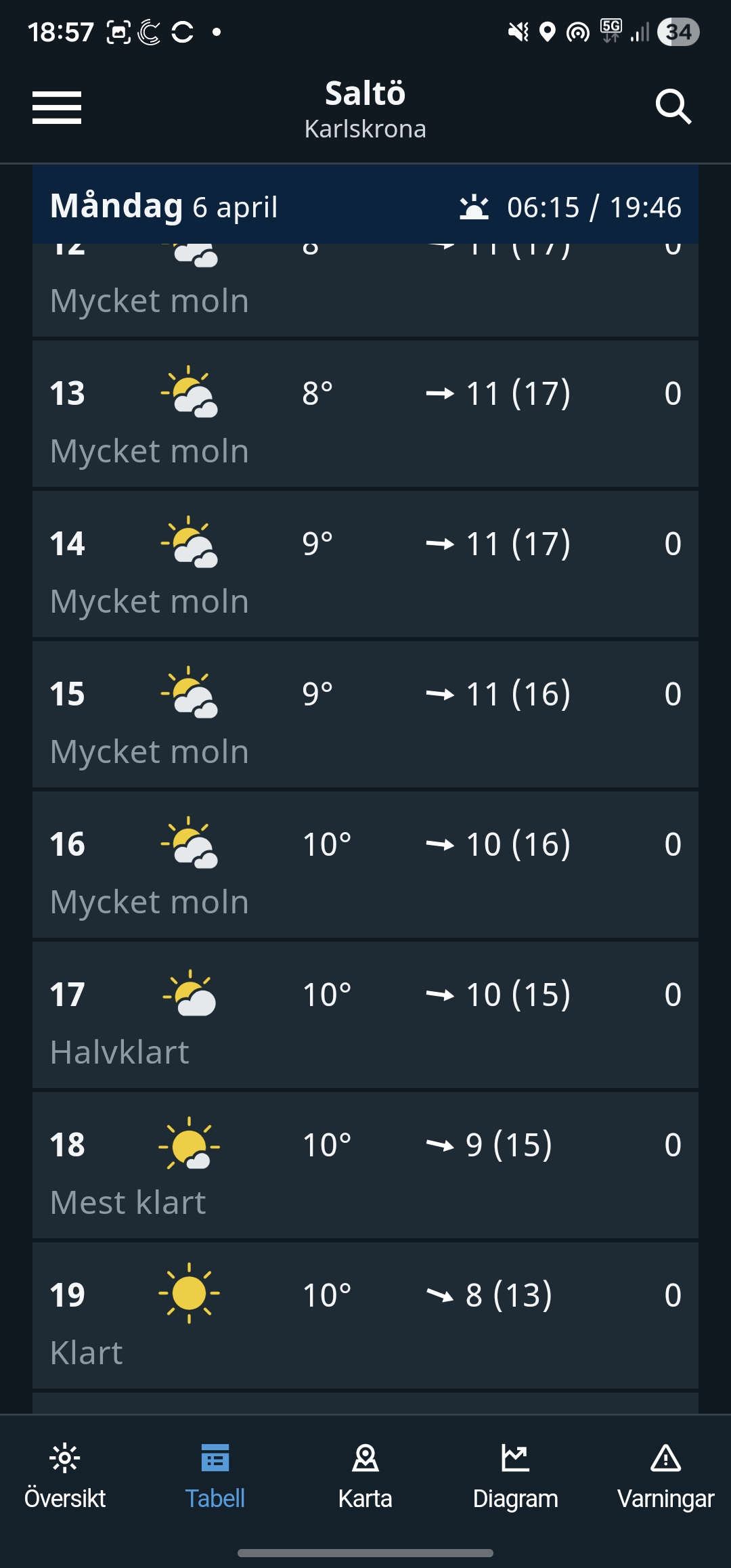The width and height of the screenshot is (731, 1568).
Task: Tap the mostly clear icon at hour 18
Action: (189, 1144)
